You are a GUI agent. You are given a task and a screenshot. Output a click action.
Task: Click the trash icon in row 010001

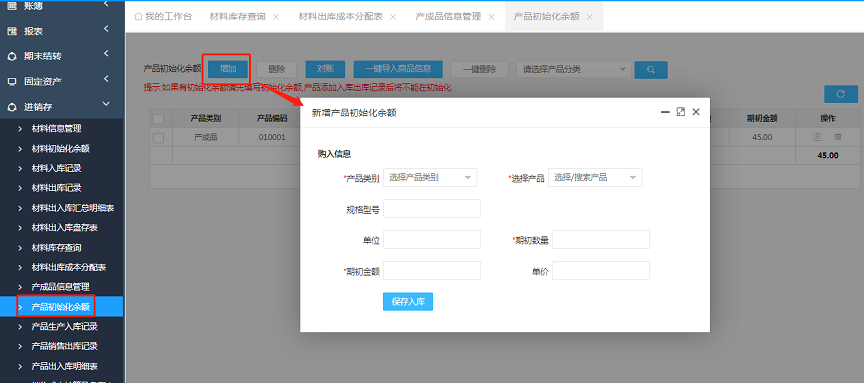click(838, 137)
